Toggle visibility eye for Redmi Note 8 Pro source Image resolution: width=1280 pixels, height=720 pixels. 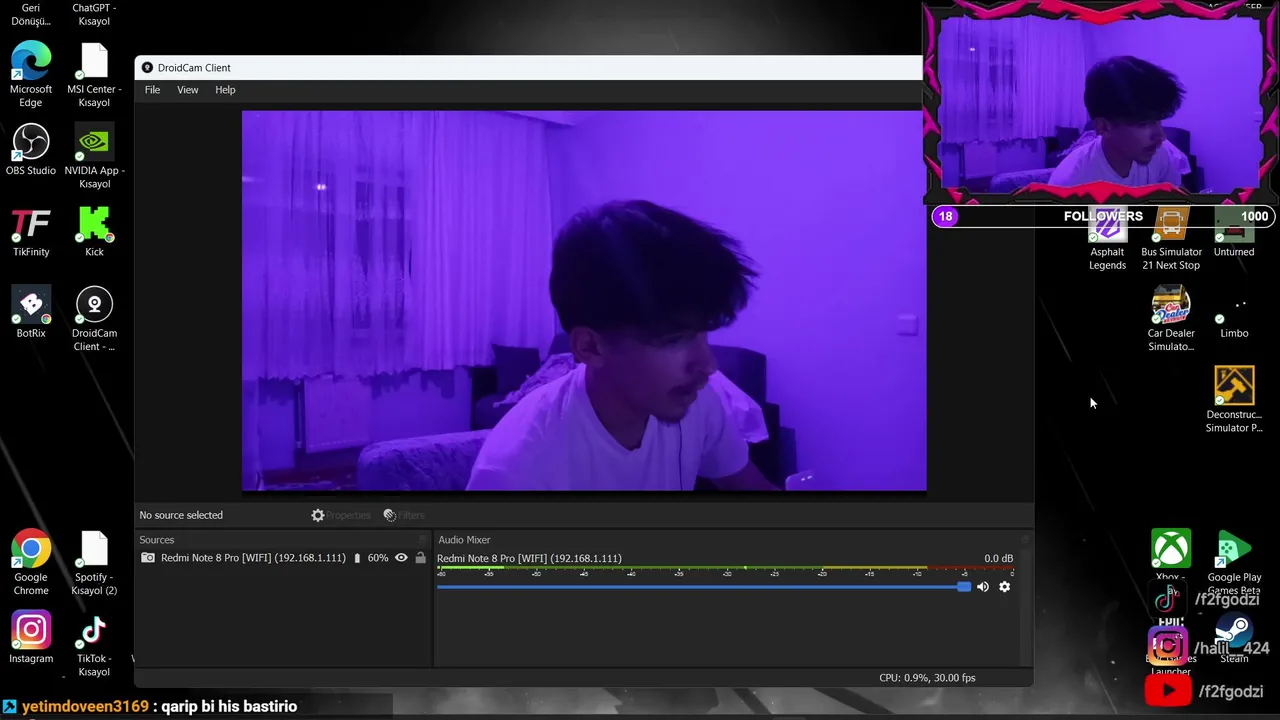click(x=401, y=558)
